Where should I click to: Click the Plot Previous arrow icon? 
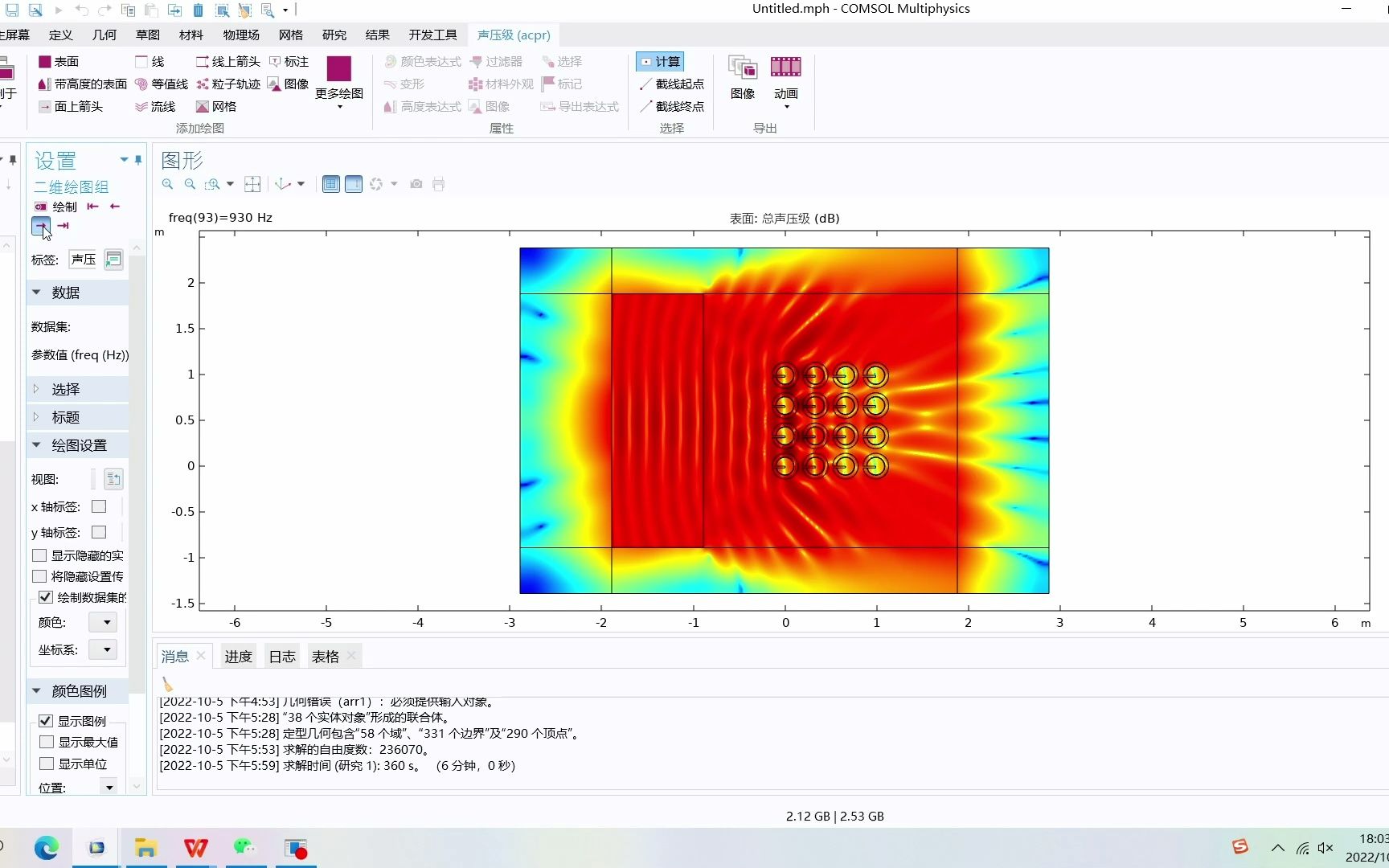tap(115, 207)
